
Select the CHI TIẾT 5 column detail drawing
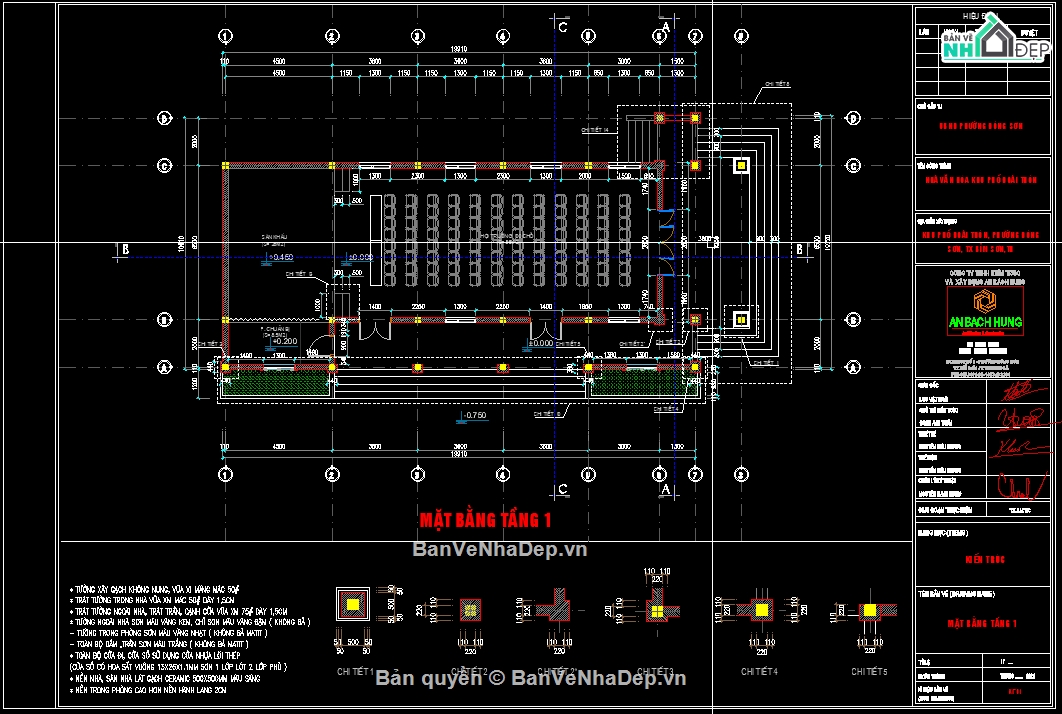(869, 608)
